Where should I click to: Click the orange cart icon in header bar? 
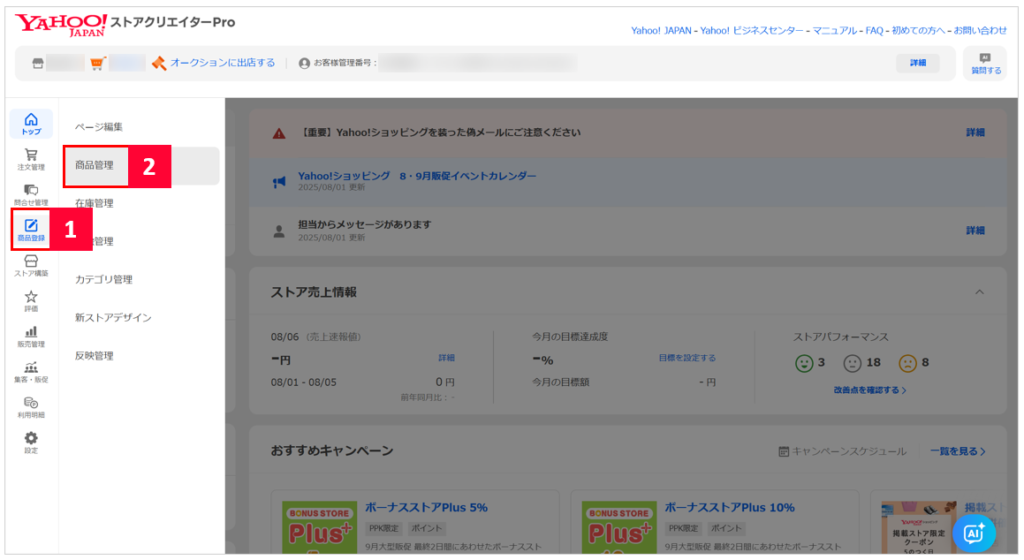(97, 63)
